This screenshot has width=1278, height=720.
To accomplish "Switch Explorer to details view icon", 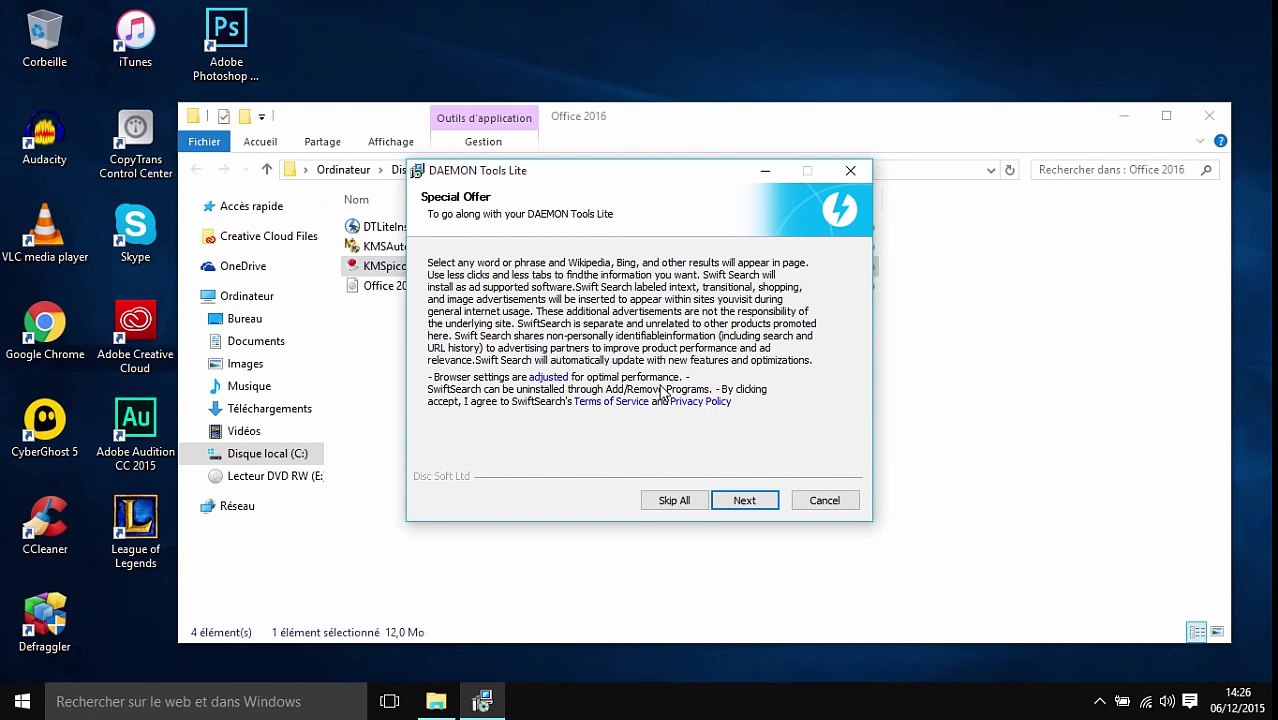I will pyautogui.click(x=1196, y=632).
